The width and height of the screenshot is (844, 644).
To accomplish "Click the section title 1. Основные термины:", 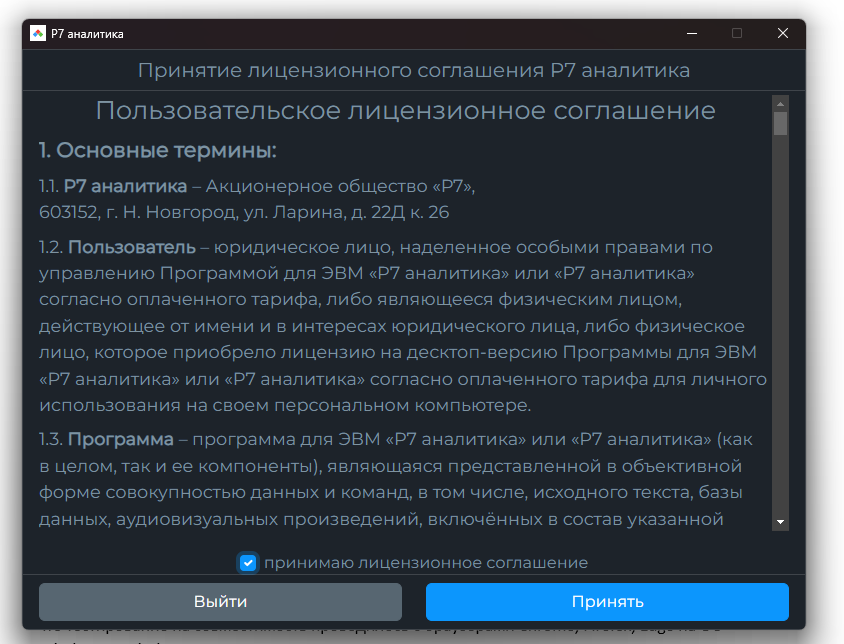I will (158, 150).
